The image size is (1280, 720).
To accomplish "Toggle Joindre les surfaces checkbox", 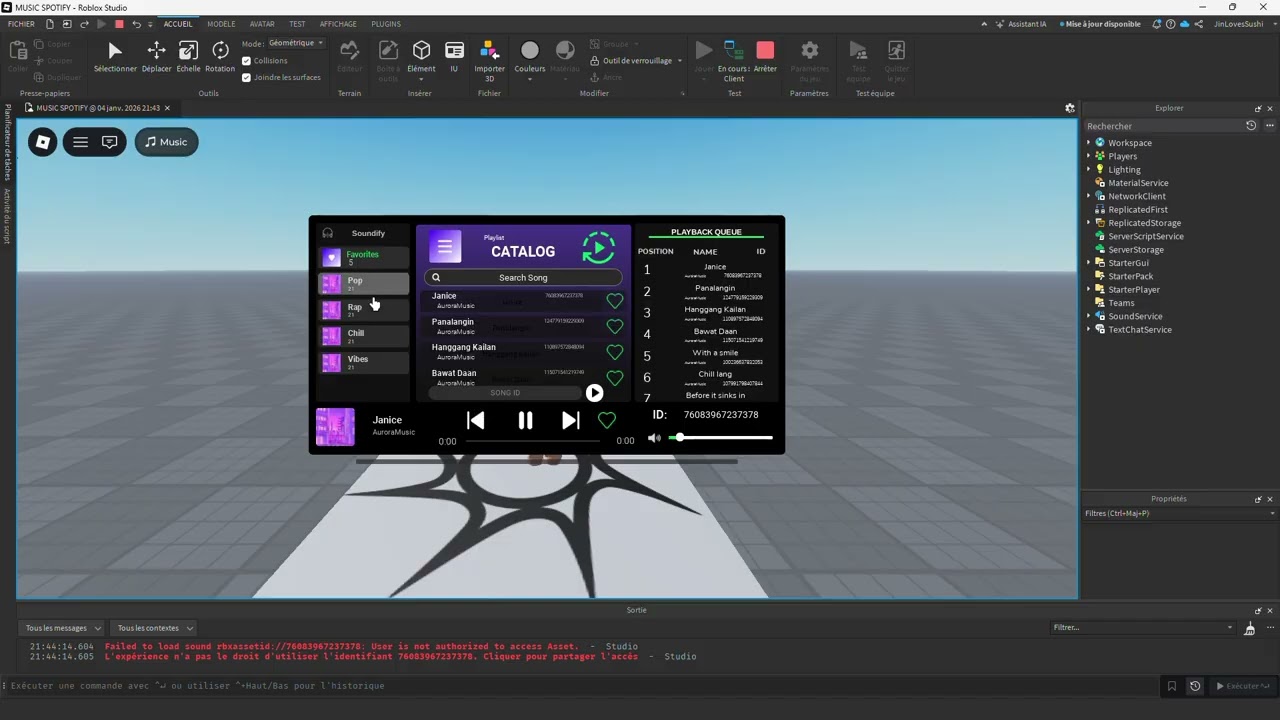I will point(247,77).
